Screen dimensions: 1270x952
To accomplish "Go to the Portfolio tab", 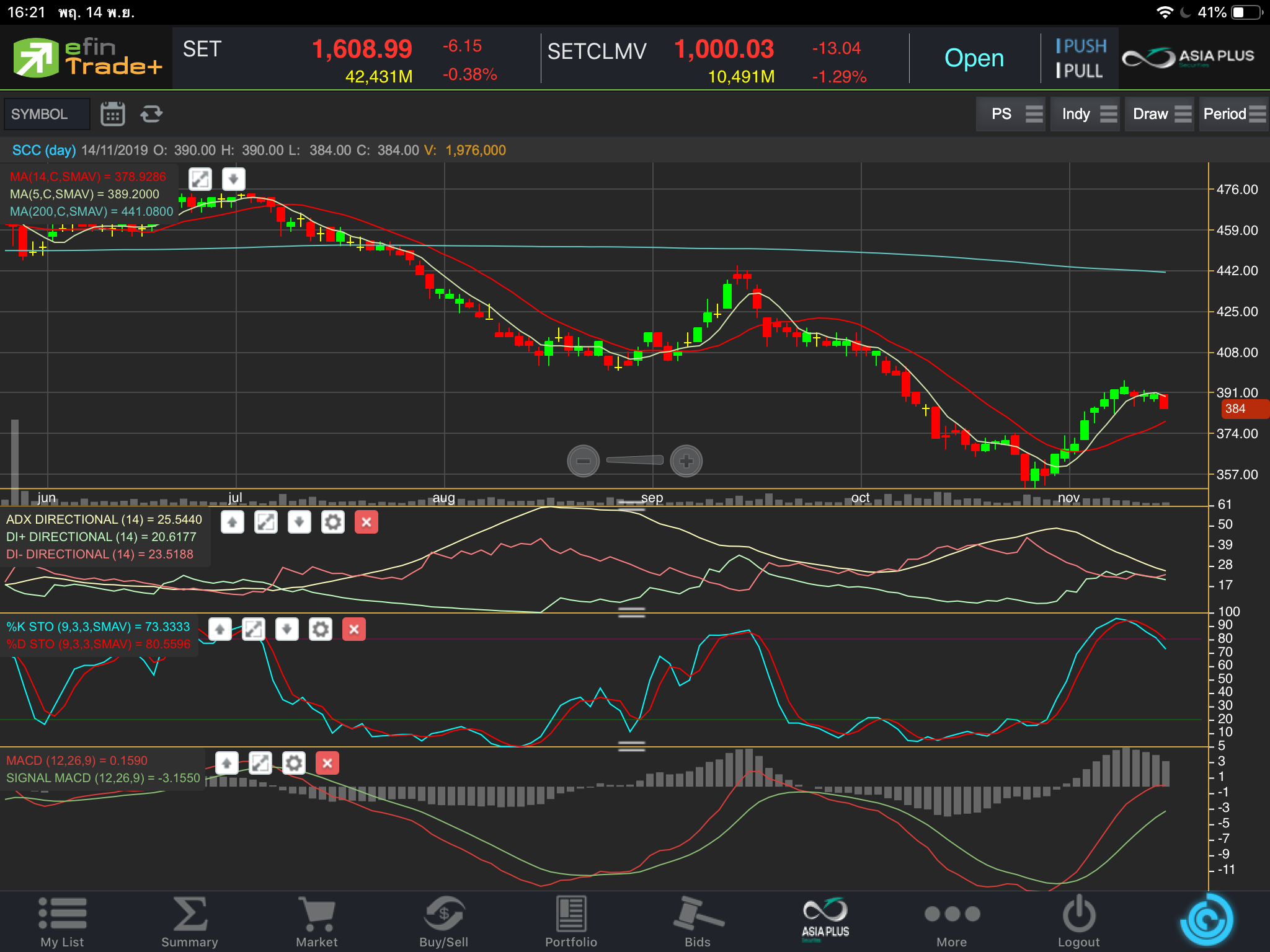I will pos(571,922).
